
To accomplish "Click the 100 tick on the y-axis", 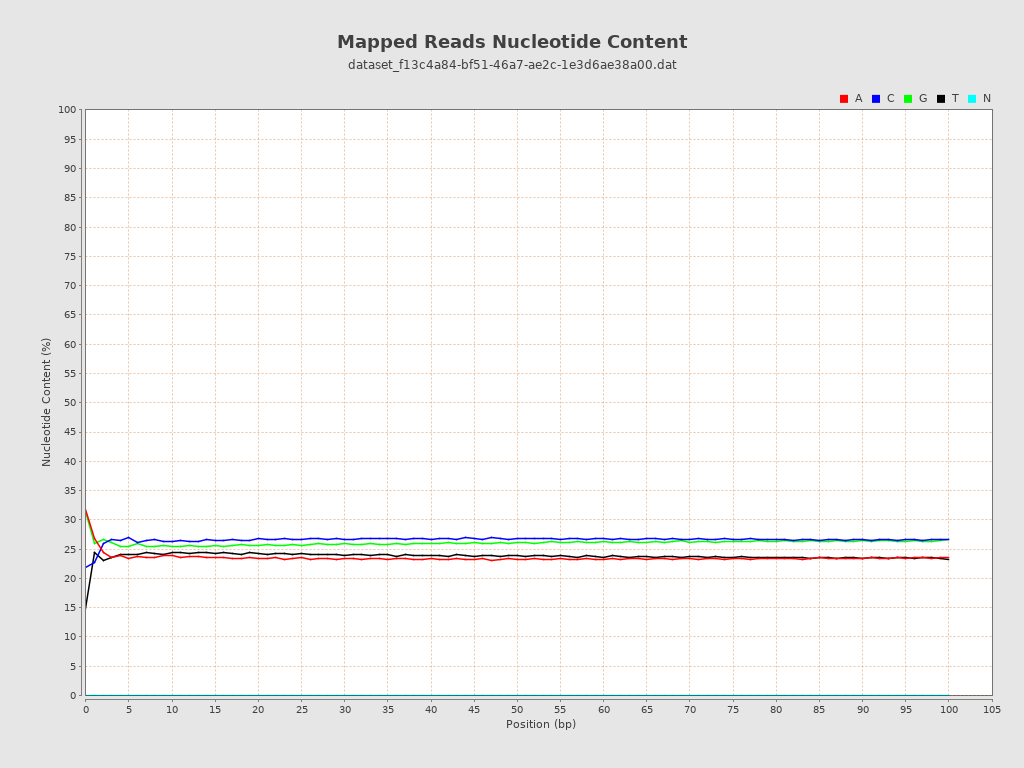I will [67, 110].
